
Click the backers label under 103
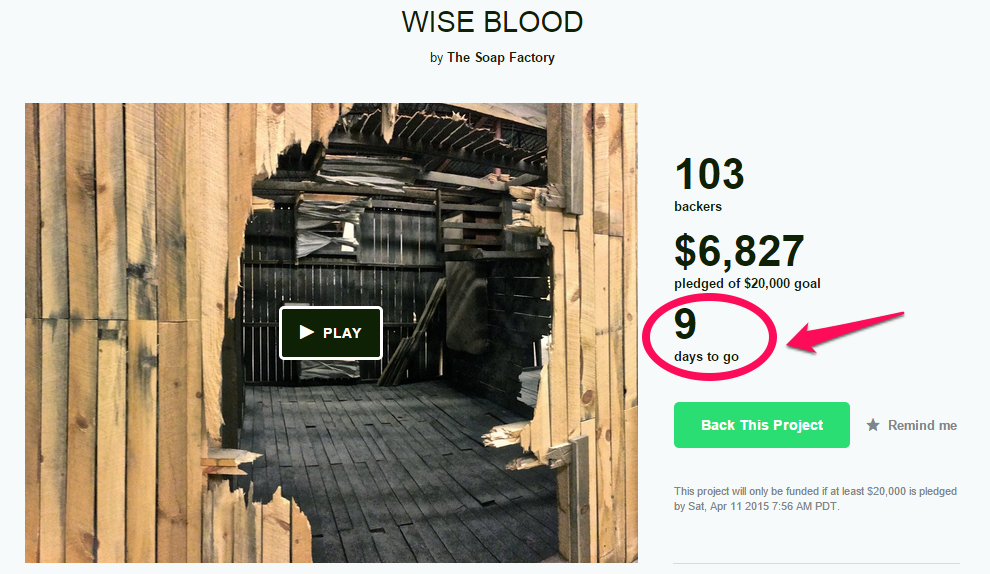[698, 206]
